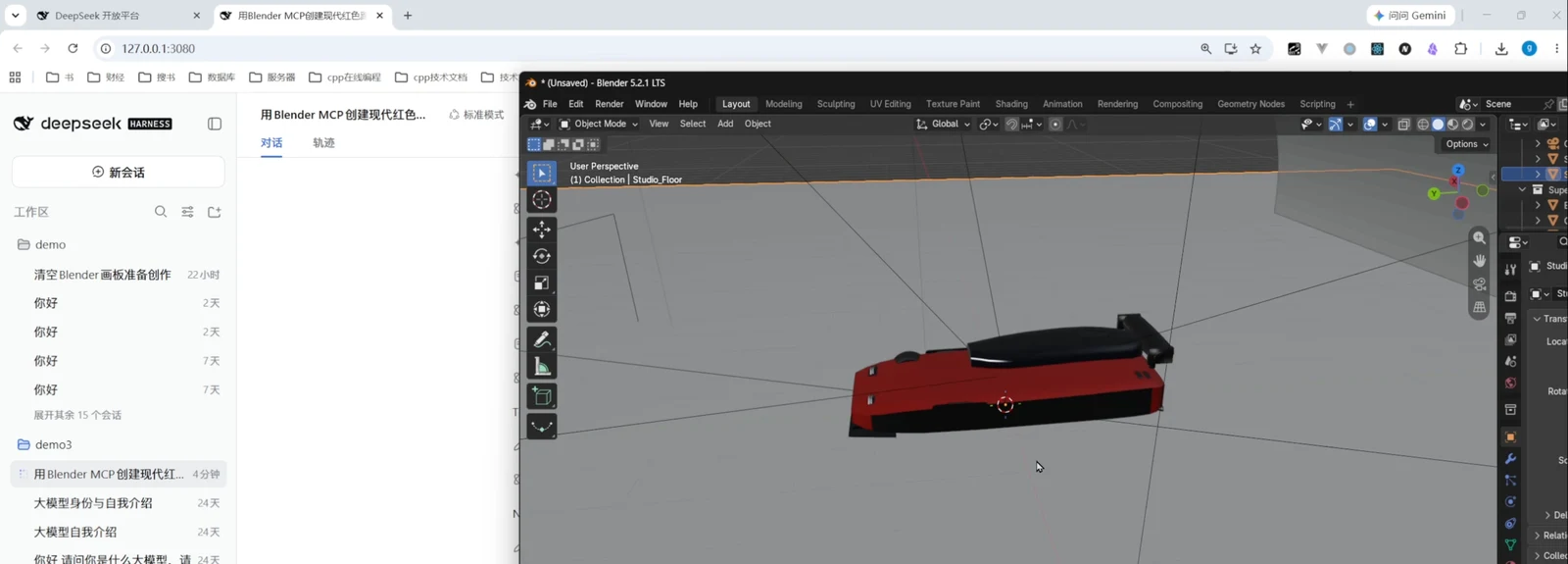
Task: Expand the Transform panel in properties
Action: [1549, 319]
